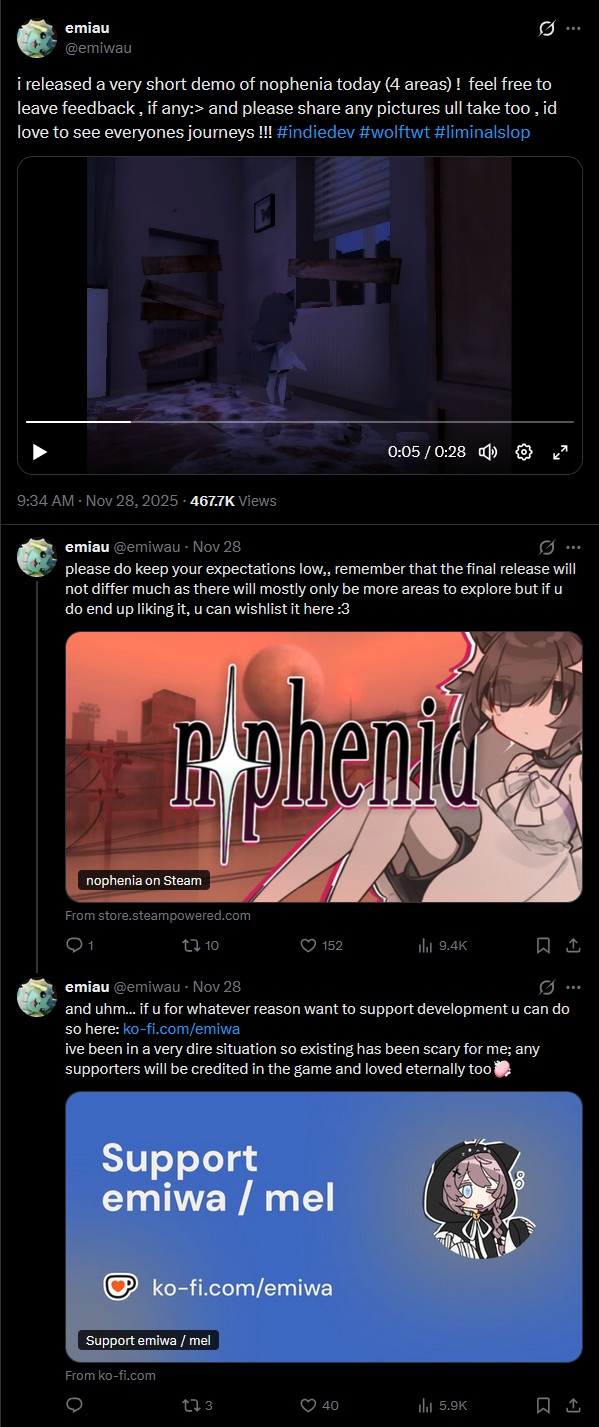Share the Steam wishlist reply
Viewport: 599px width, 1427px height.
click(573, 945)
